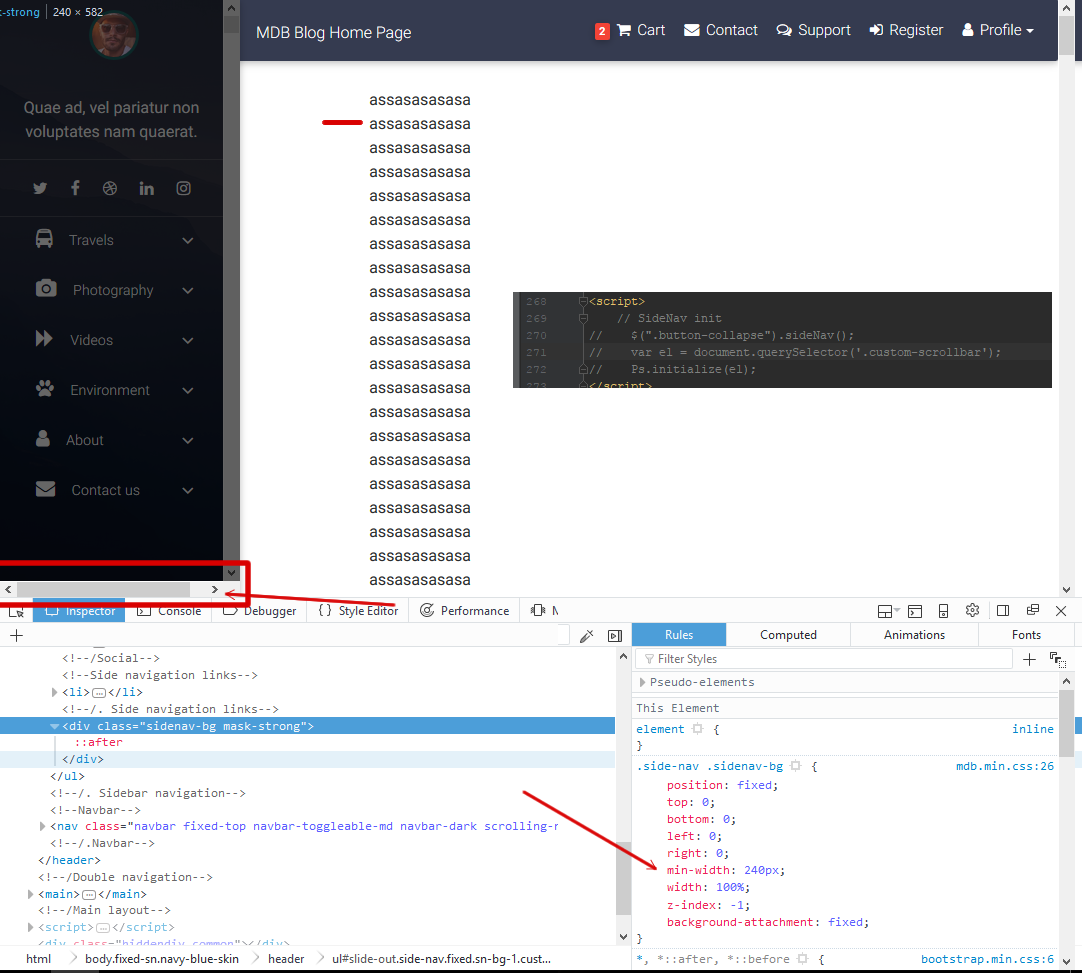Click the sidebar horizontal scrollbar right arrow
The height and width of the screenshot is (973, 1082).
click(215, 589)
